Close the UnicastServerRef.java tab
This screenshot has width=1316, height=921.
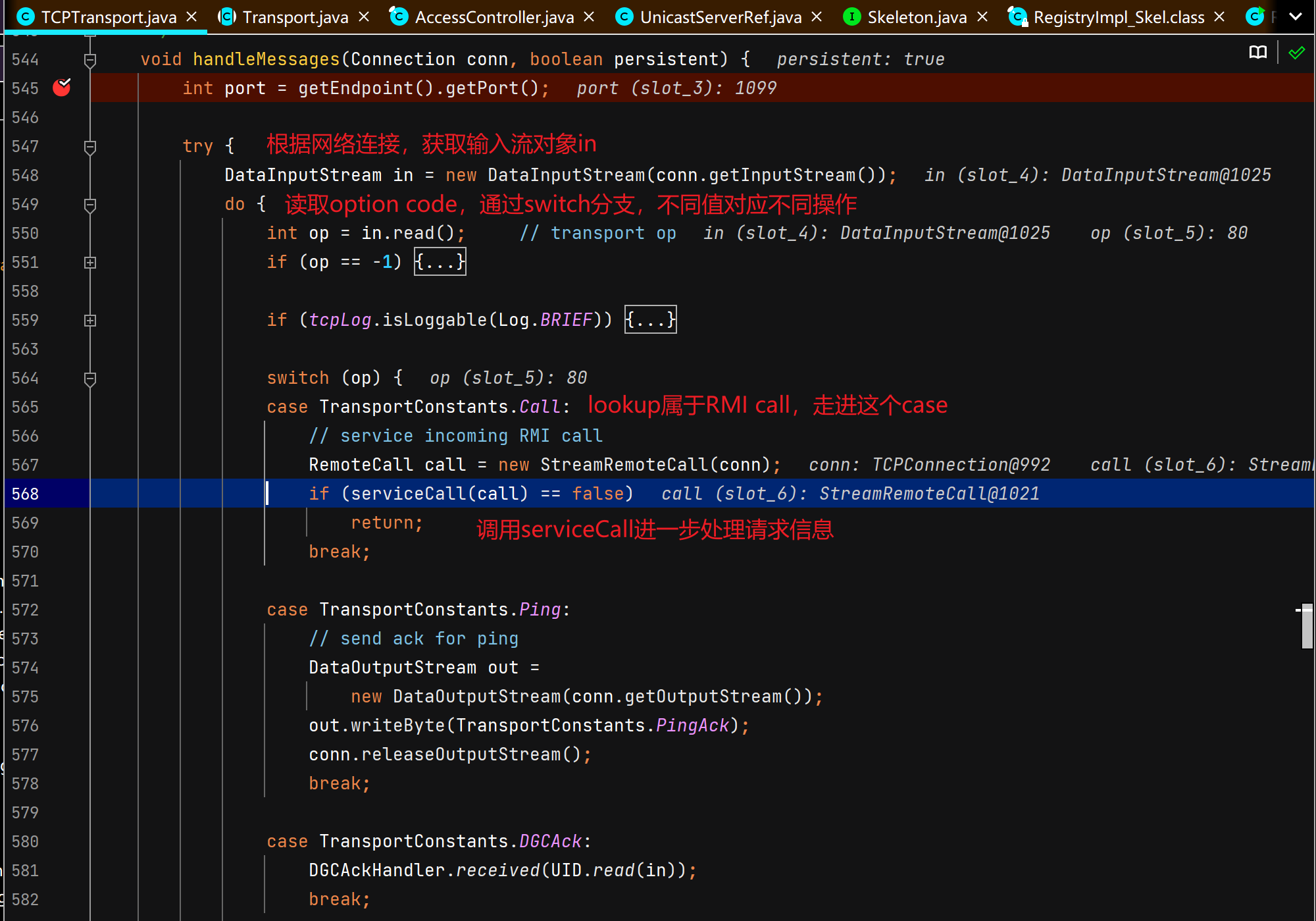coord(817,16)
